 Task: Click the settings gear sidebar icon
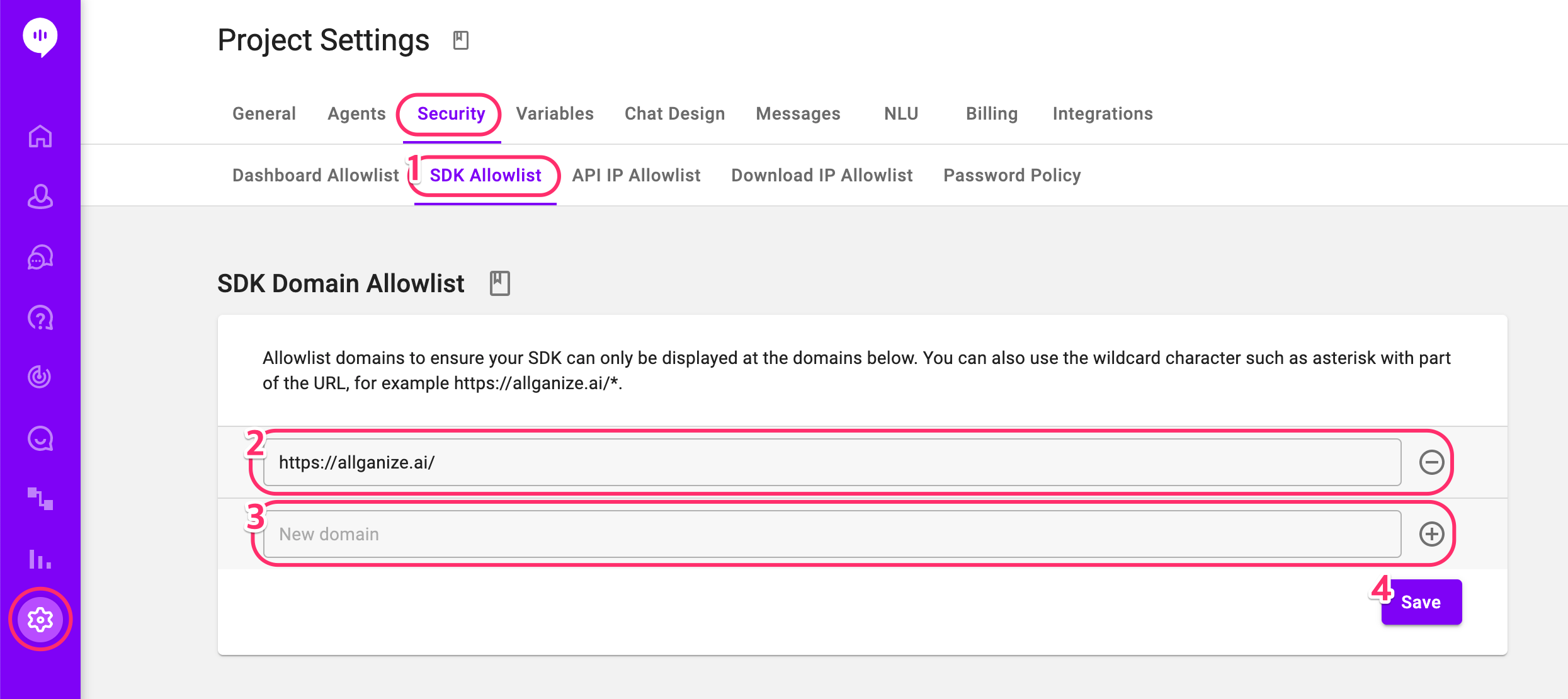[40, 620]
